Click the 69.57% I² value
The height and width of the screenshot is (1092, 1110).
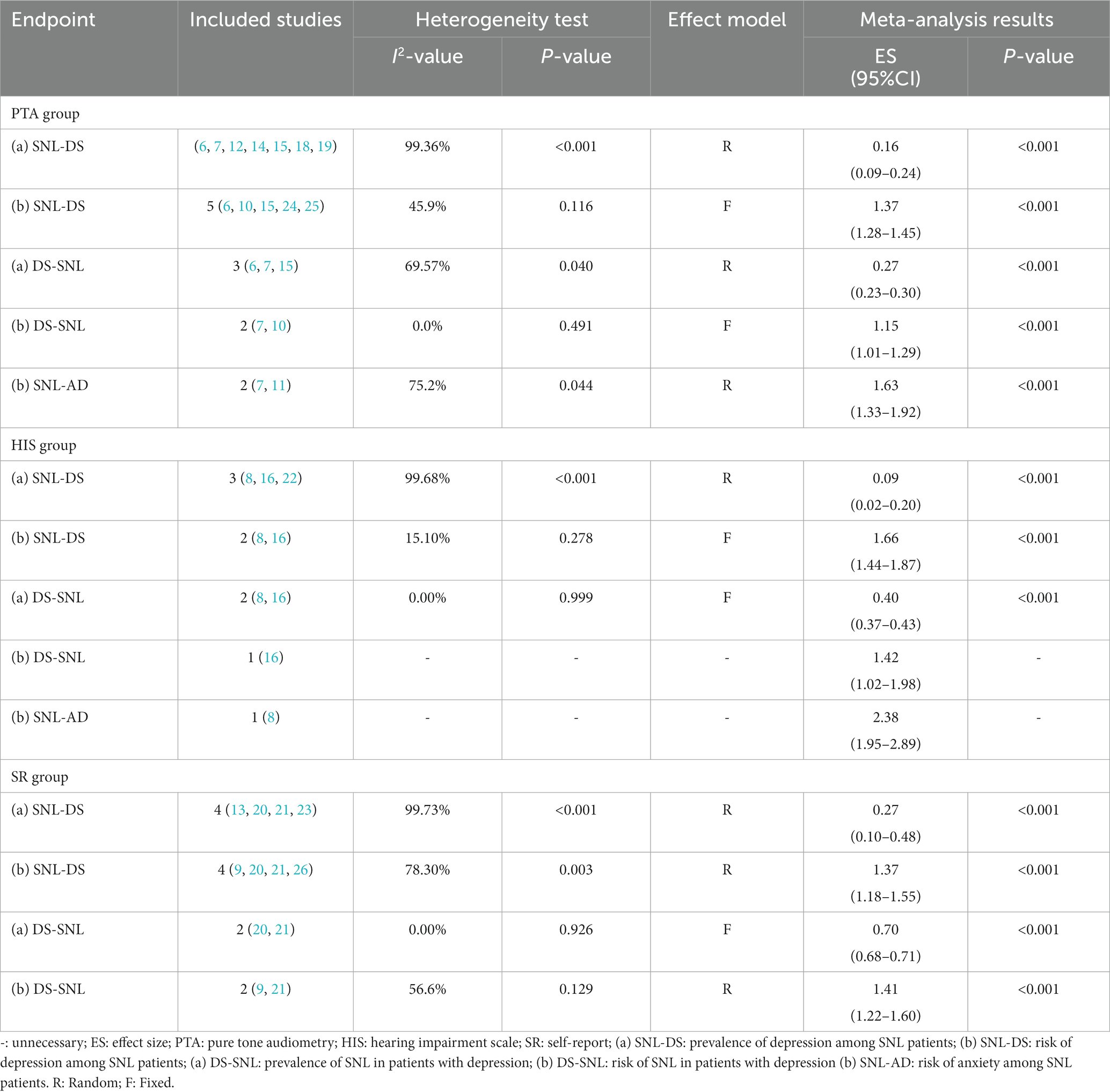(427, 266)
